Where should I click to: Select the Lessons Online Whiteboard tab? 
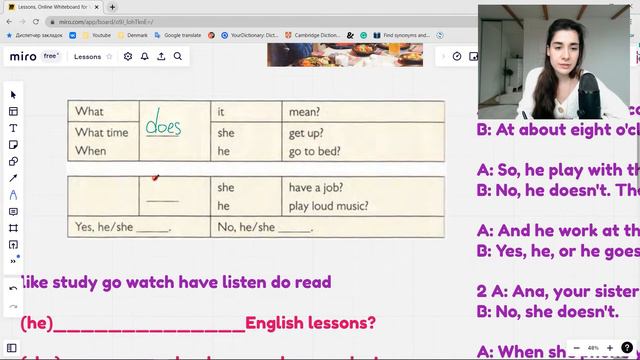(53, 7)
